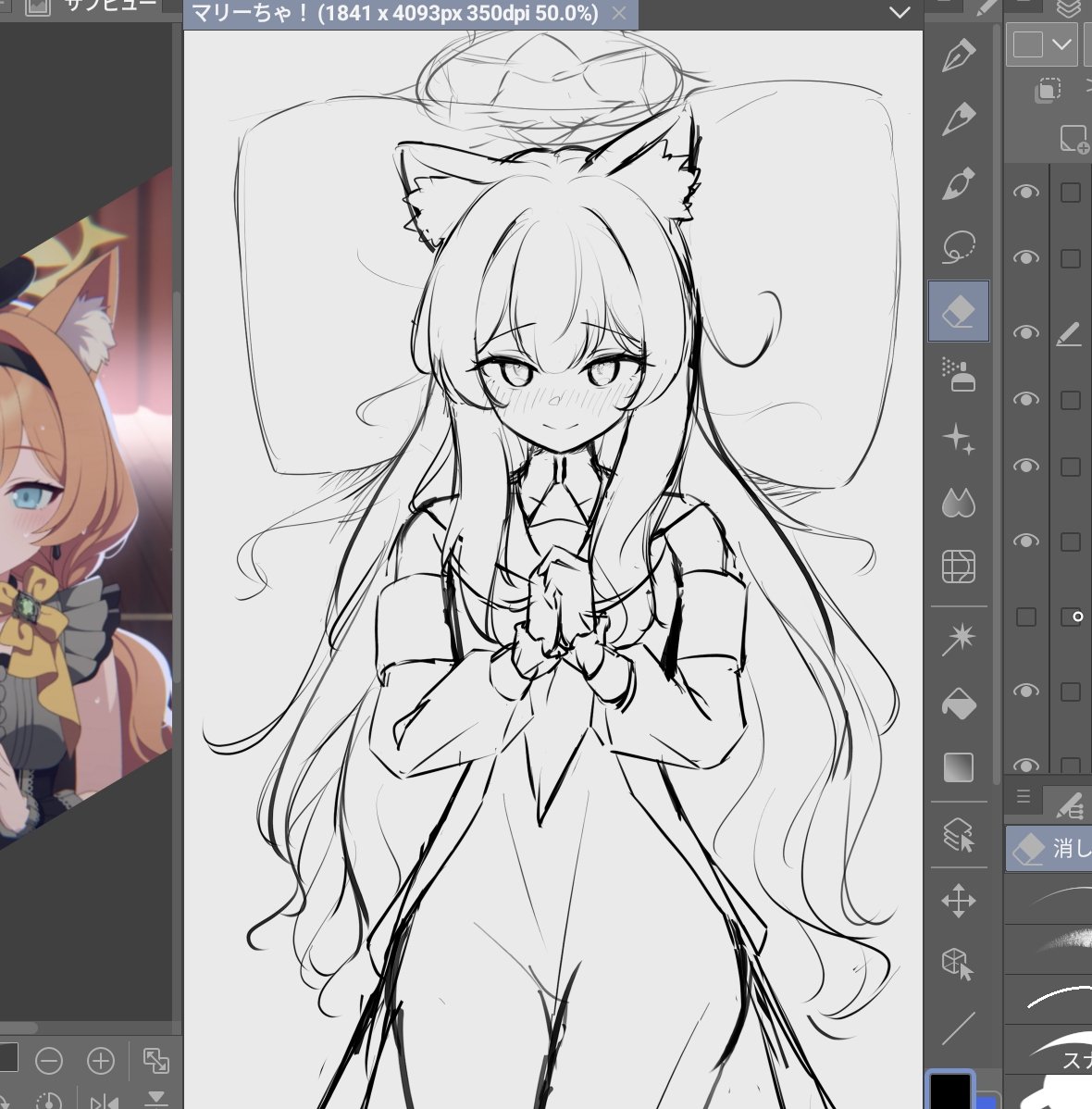The image size is (1092, 1109).
Task: Choose the thick ス-labeled eraser stroke preset
Action: (x=1049, y=1050)
